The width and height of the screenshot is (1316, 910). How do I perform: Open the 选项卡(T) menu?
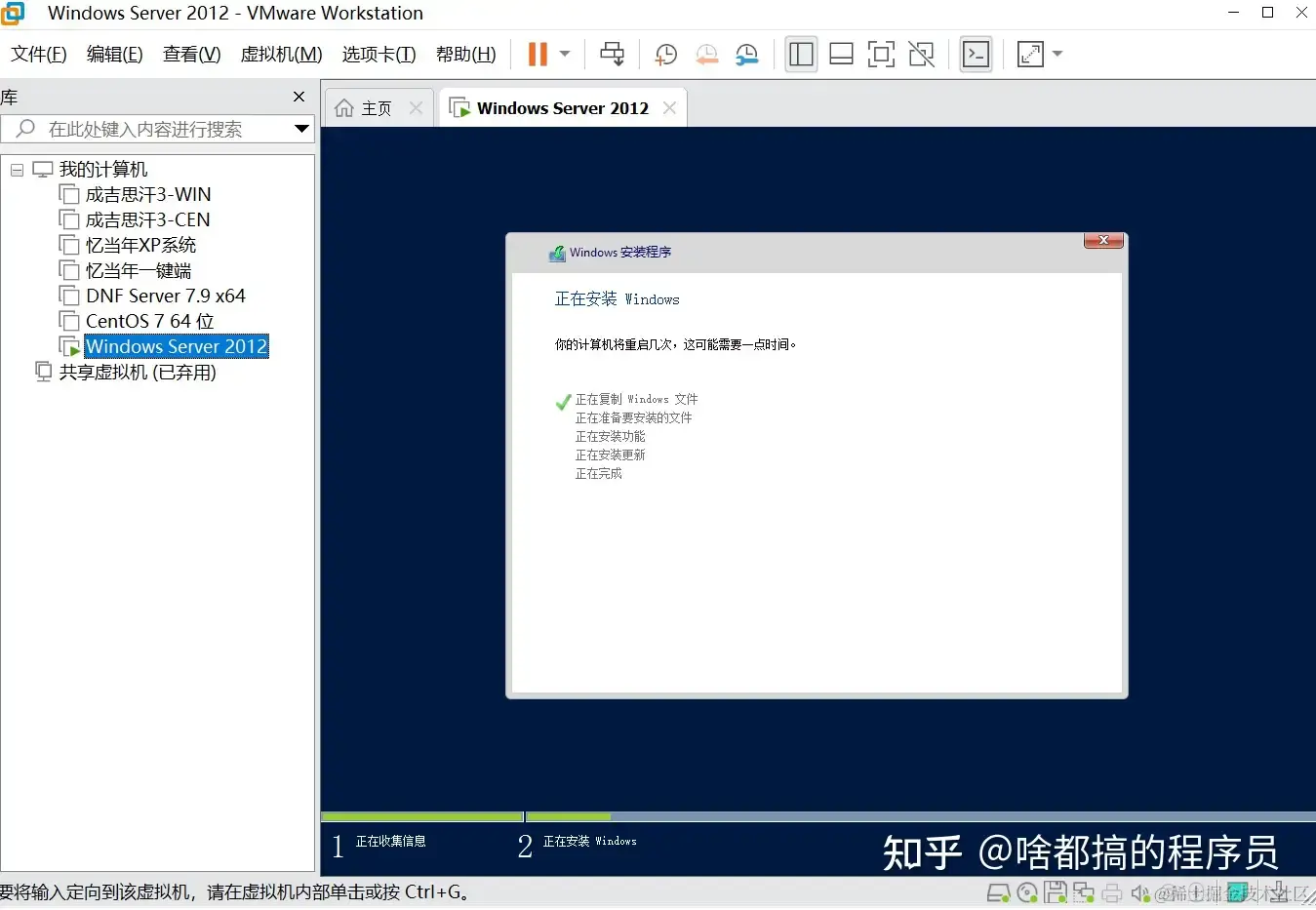(x=379, y=55)
